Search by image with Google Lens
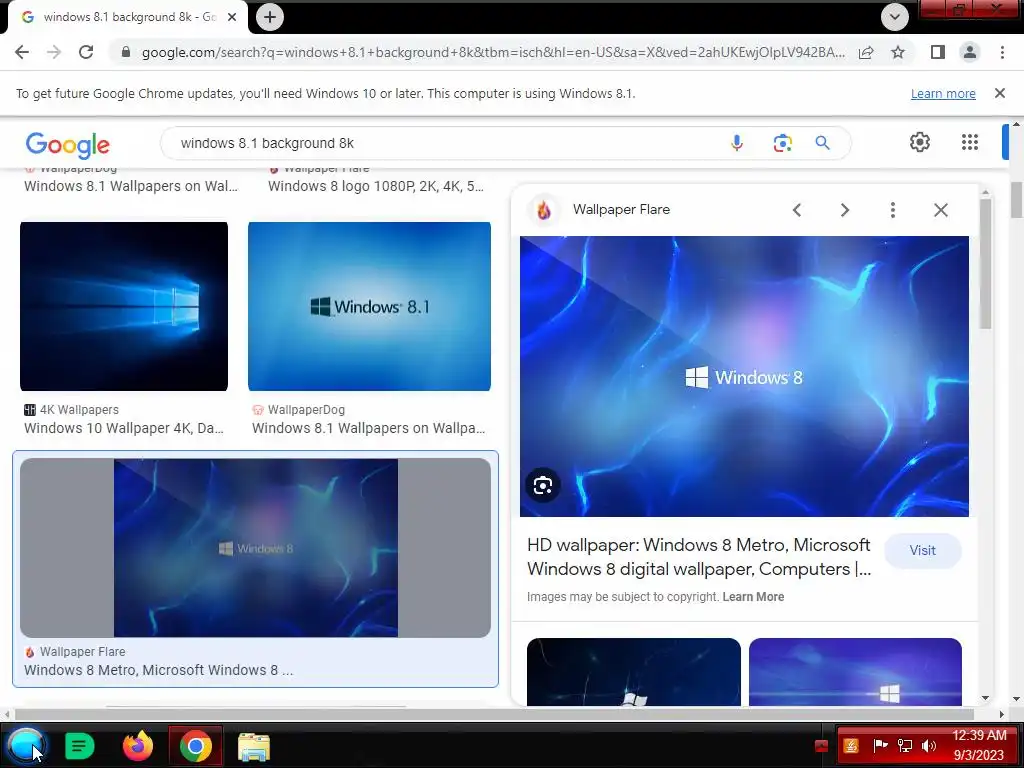 point(782,143)
